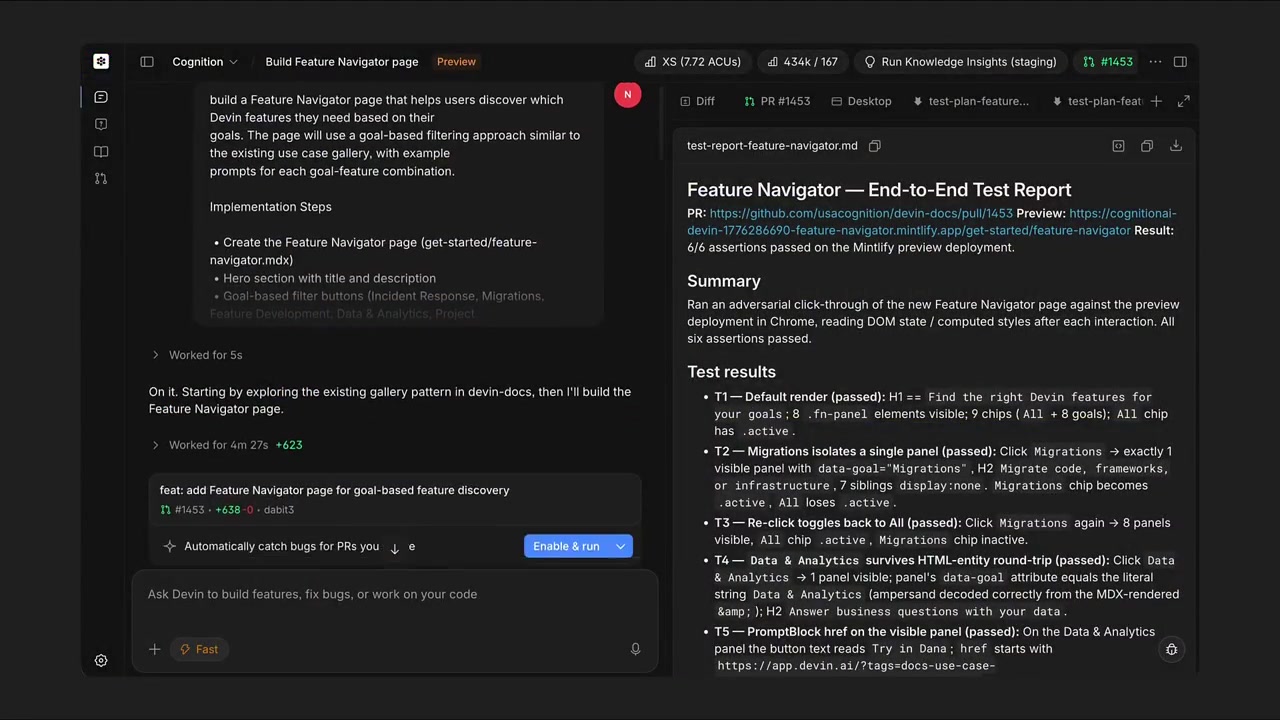The height and width of the screenshot is (720, 1280).
Task: Toggle the right panel layout icon
Action: pos(1180,62)
